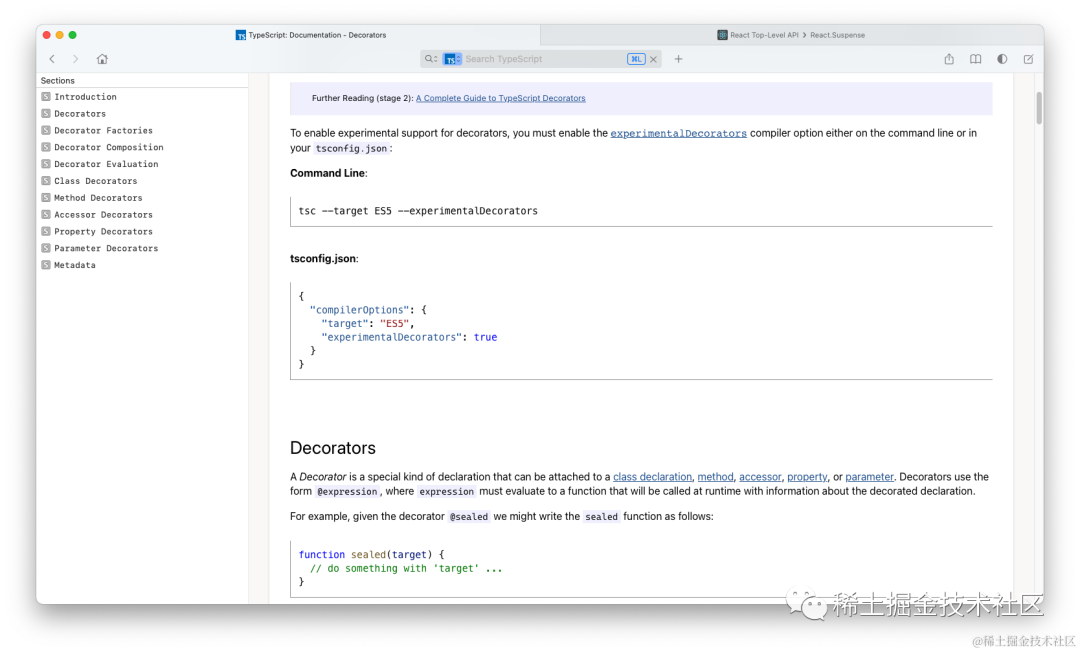The height and width of the screenshot is (652, 1080).
Task: Select Metadata in the Sections list
Action: click(x=75, y=265)
